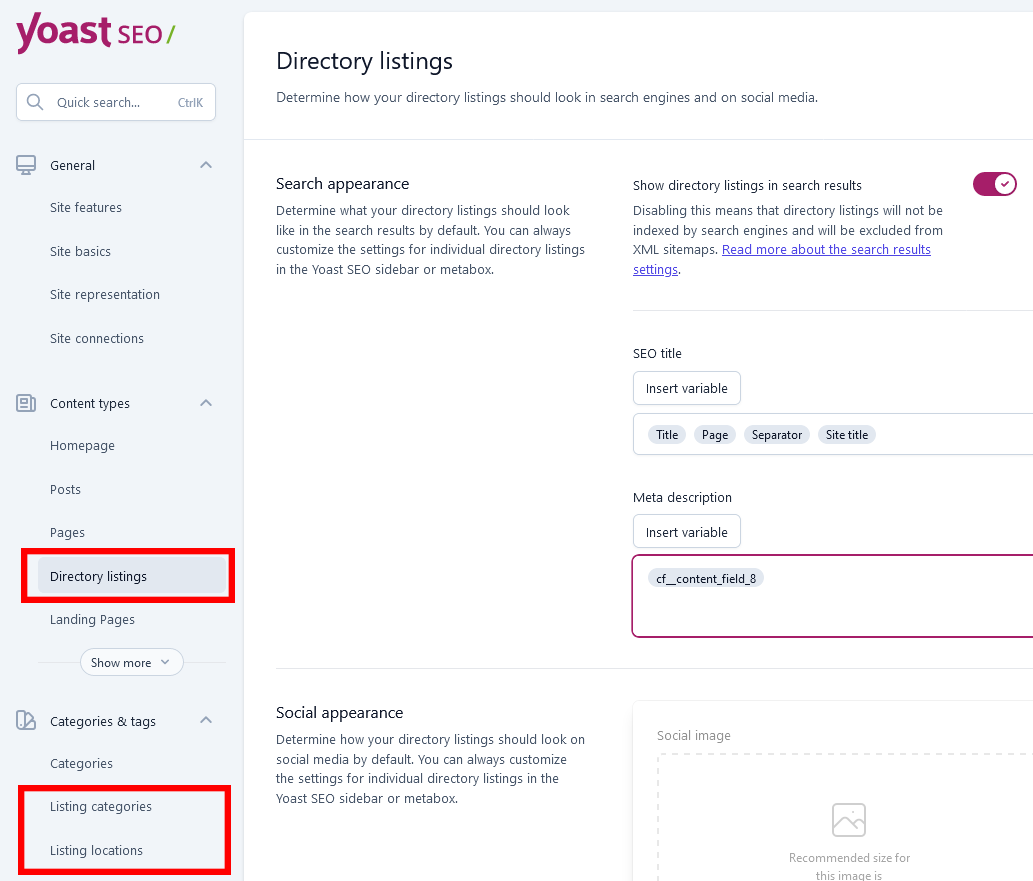Open Listing categories settings

pos(101,807)
